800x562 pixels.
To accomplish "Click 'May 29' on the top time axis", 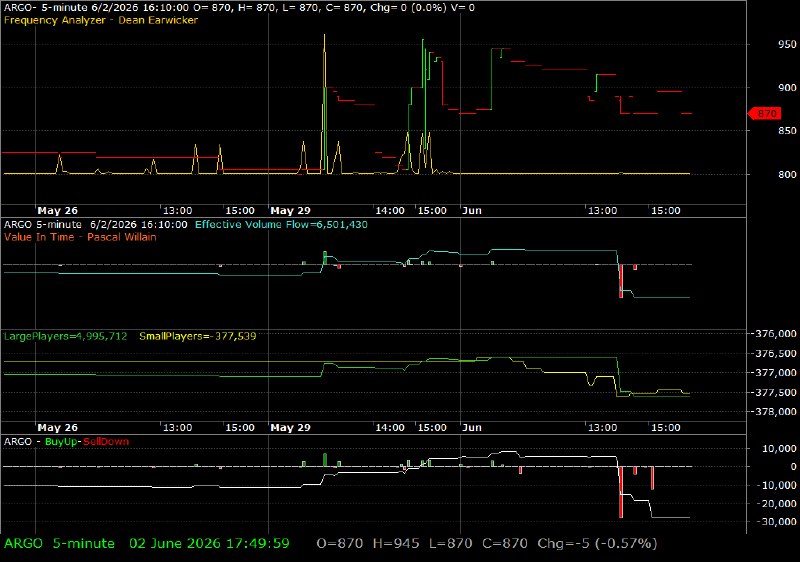I will point(290,211).
